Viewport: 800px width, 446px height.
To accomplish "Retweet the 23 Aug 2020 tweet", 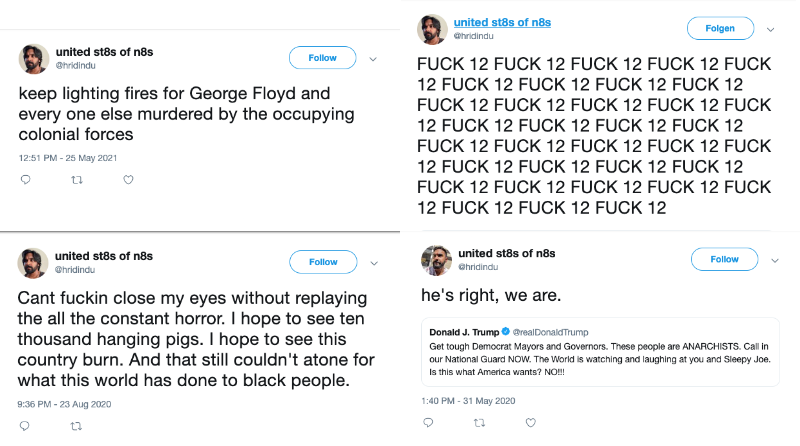I will (x=77, y=425).
